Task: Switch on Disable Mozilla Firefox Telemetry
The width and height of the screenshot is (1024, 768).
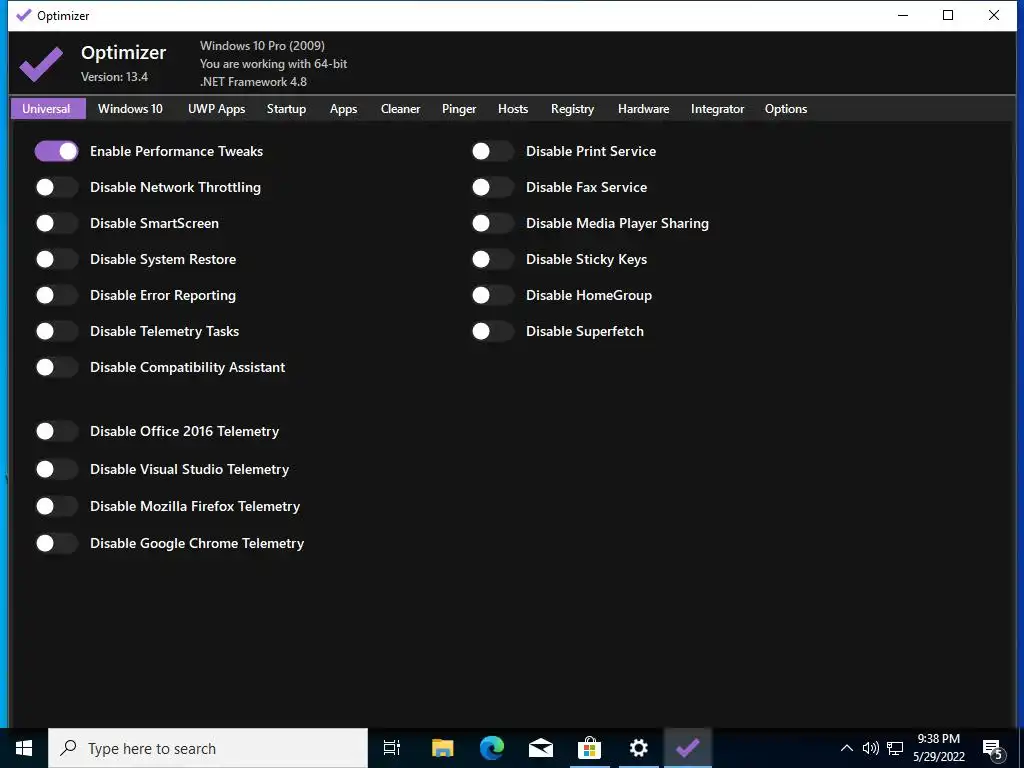Action: (56, 506)
